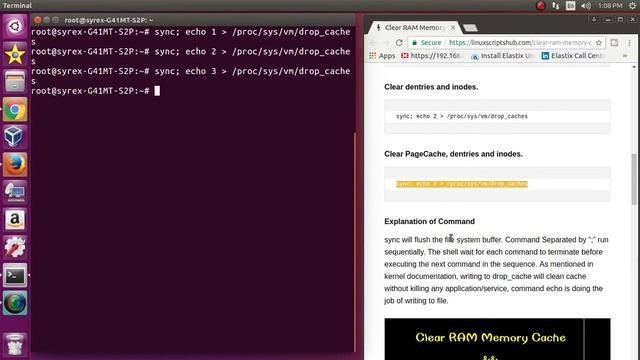Open System Settings tools from dock
640x360 pixels.
point(15,247)
